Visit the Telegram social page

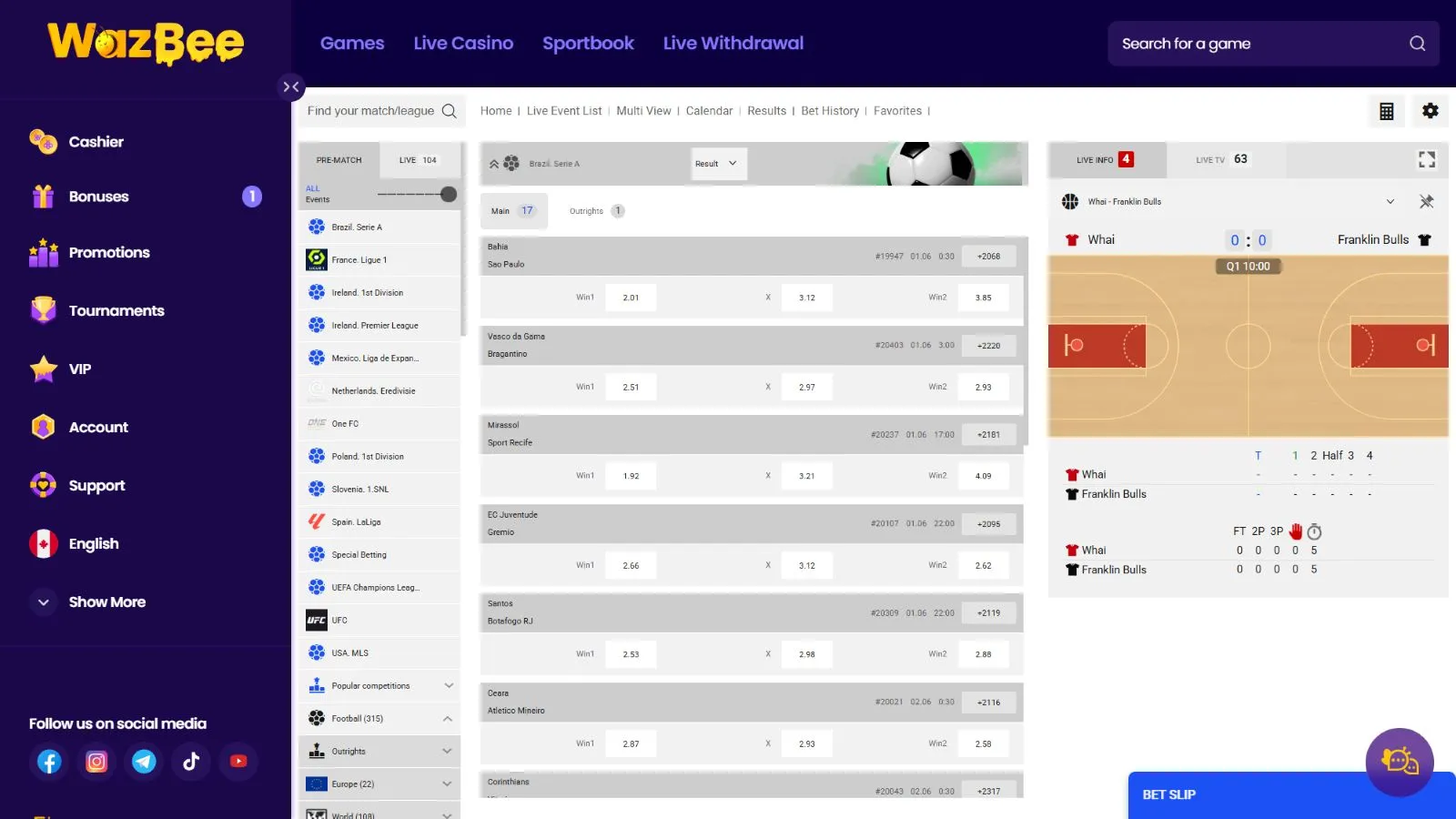(x=144, y=762)
